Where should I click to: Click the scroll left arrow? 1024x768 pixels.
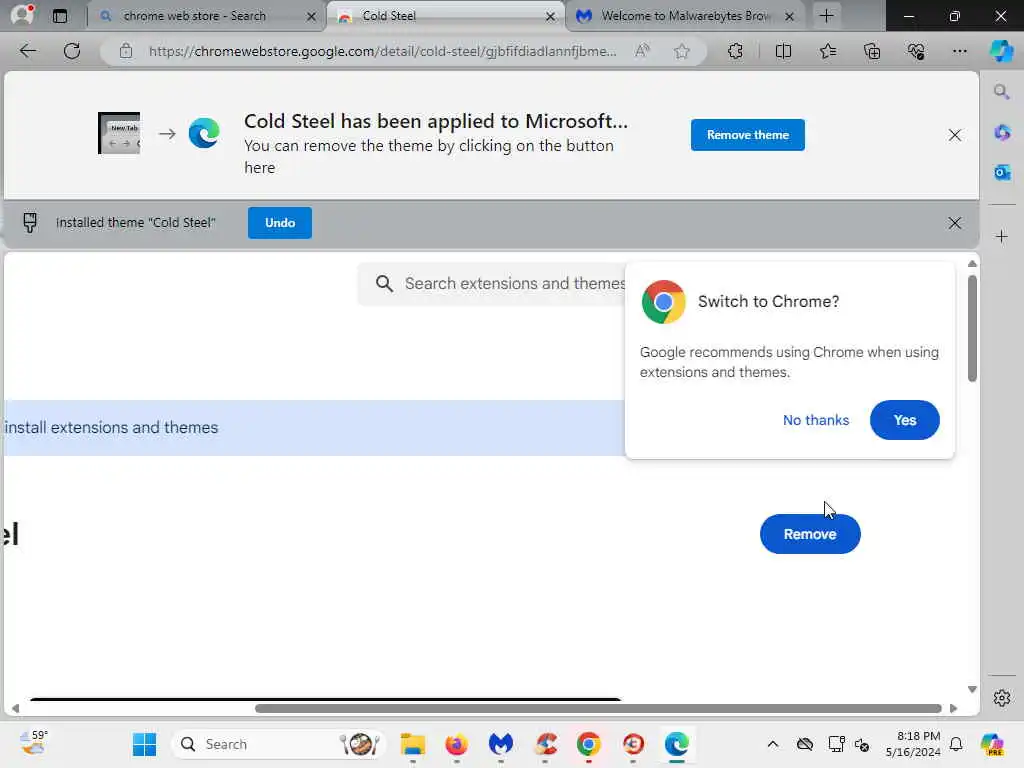point(16,709)
